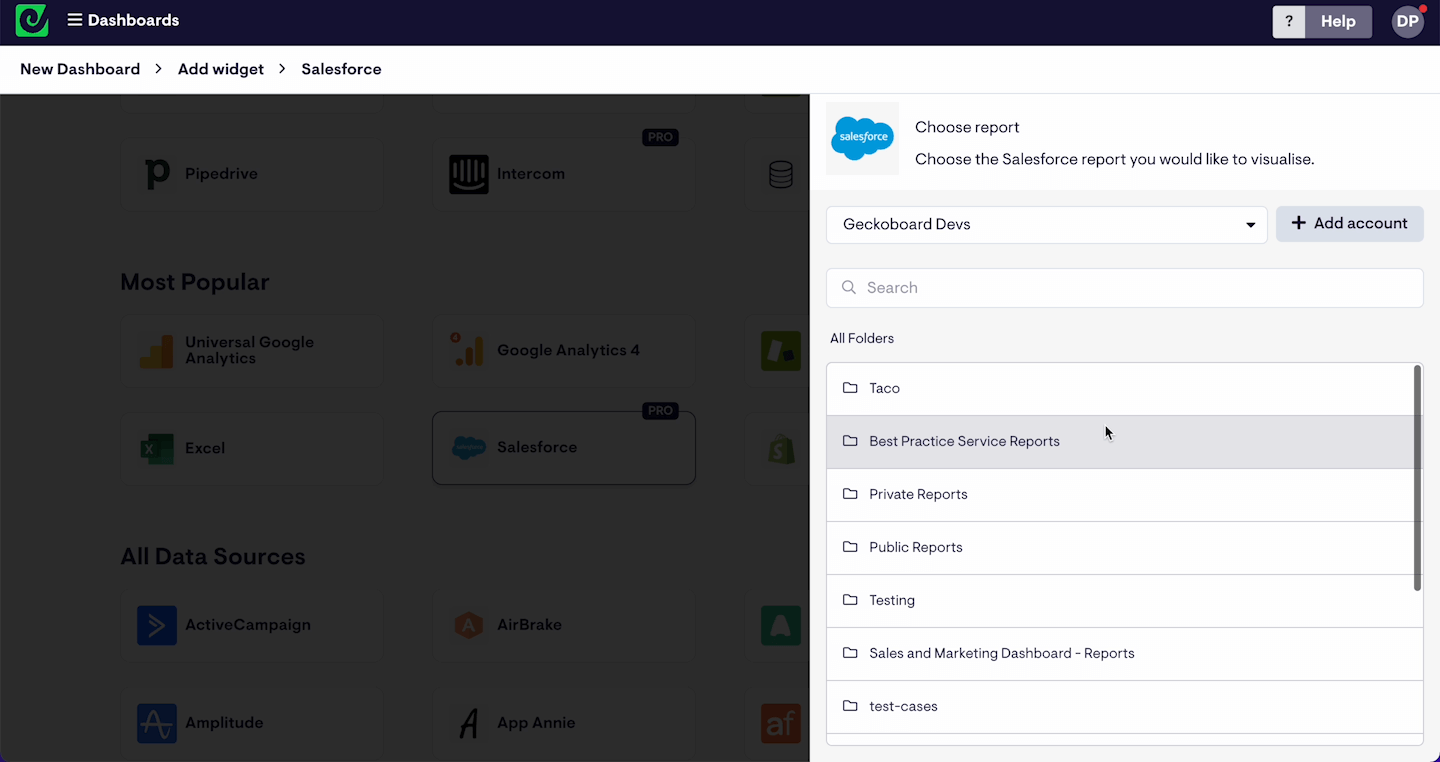Click folder icon beside Testing

tap(850, 600)
